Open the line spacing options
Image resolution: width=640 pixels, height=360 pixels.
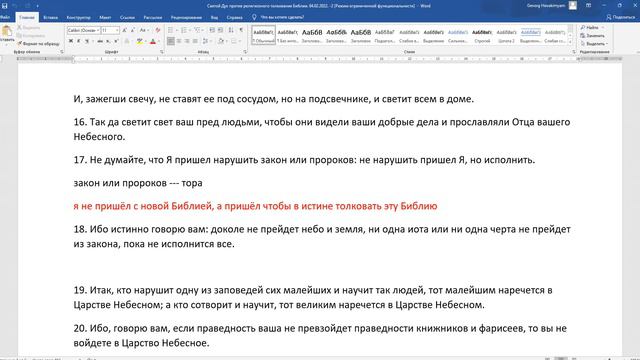[206, 41]
